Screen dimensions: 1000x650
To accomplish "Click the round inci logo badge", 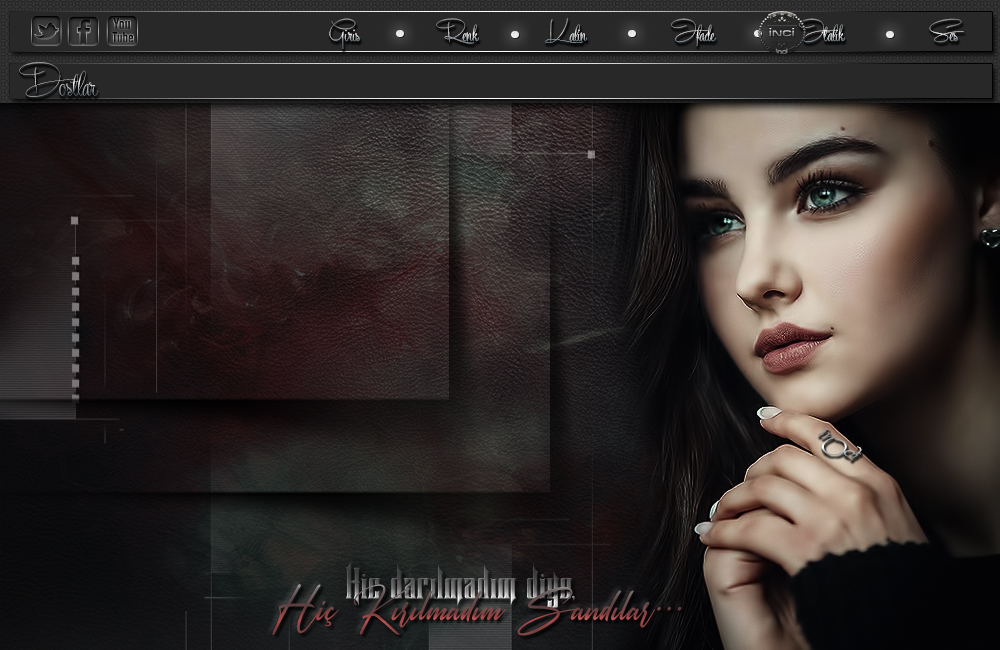I will [x=781, y=33].
